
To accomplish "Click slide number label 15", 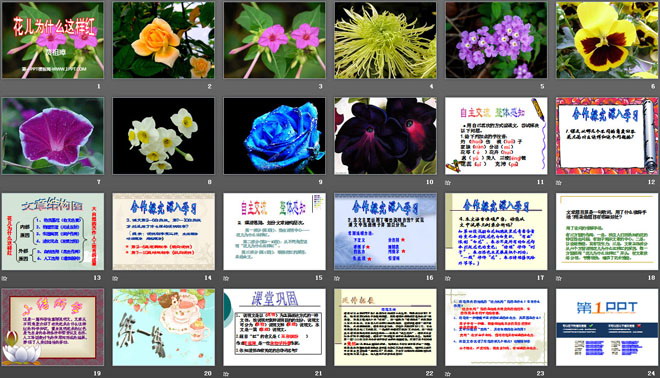I will click(x=319, y=277).
